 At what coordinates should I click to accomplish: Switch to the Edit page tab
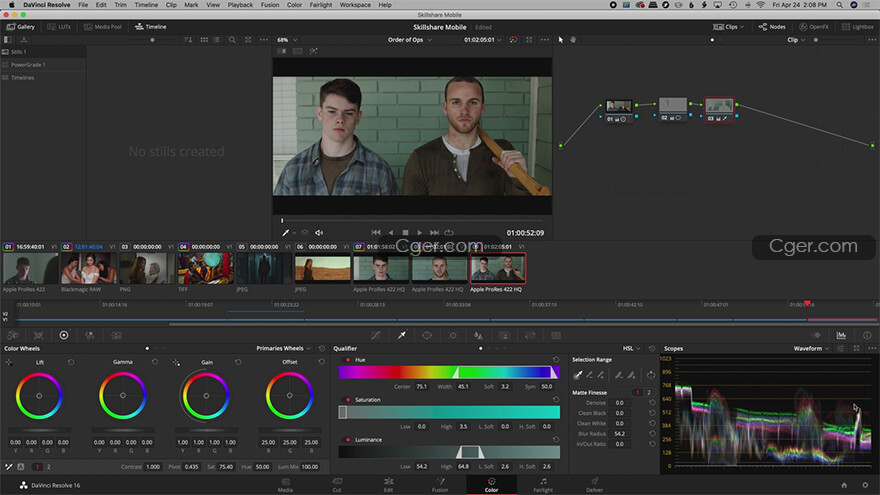tap(388, 485)
